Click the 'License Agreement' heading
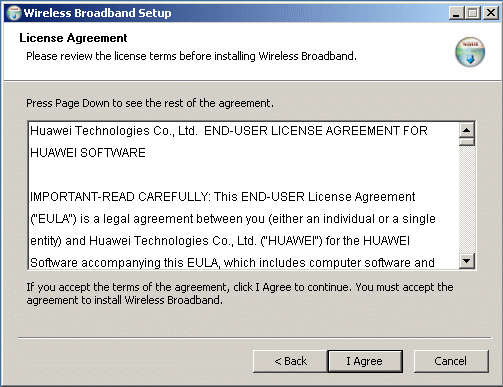The width and height of the screenshot is (503, 387). tap(73, 38)
